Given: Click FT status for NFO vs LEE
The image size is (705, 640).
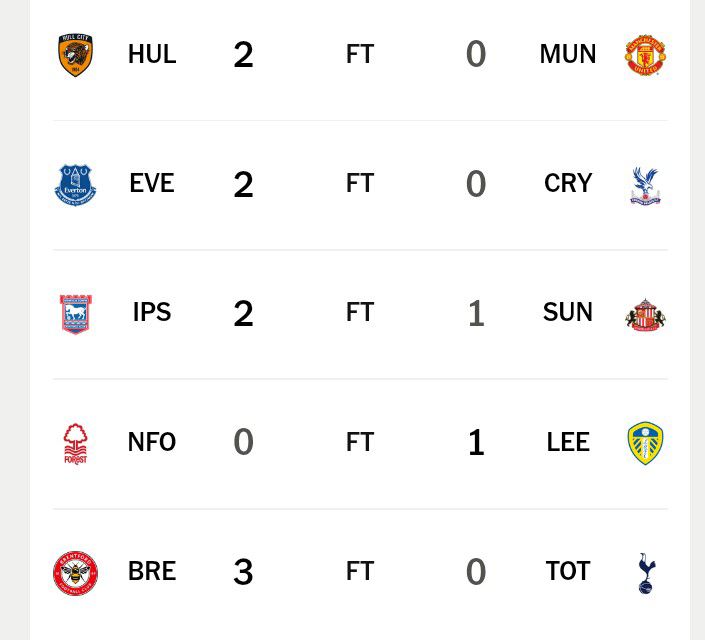Looking at the screenshot, I should click(x=360, y=442).
